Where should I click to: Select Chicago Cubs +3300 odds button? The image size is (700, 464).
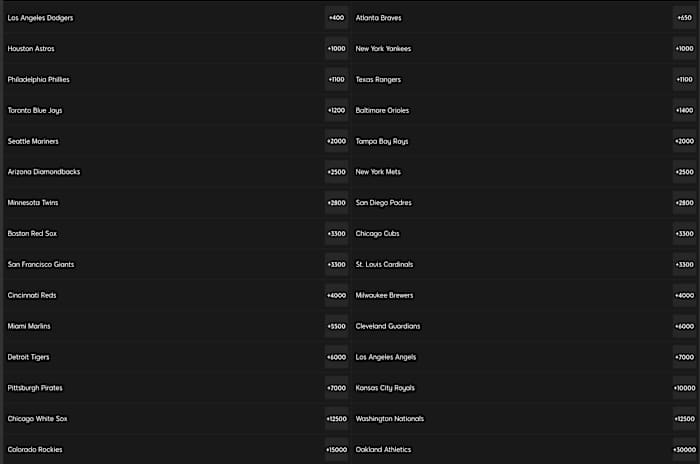[x=684, y=234]
